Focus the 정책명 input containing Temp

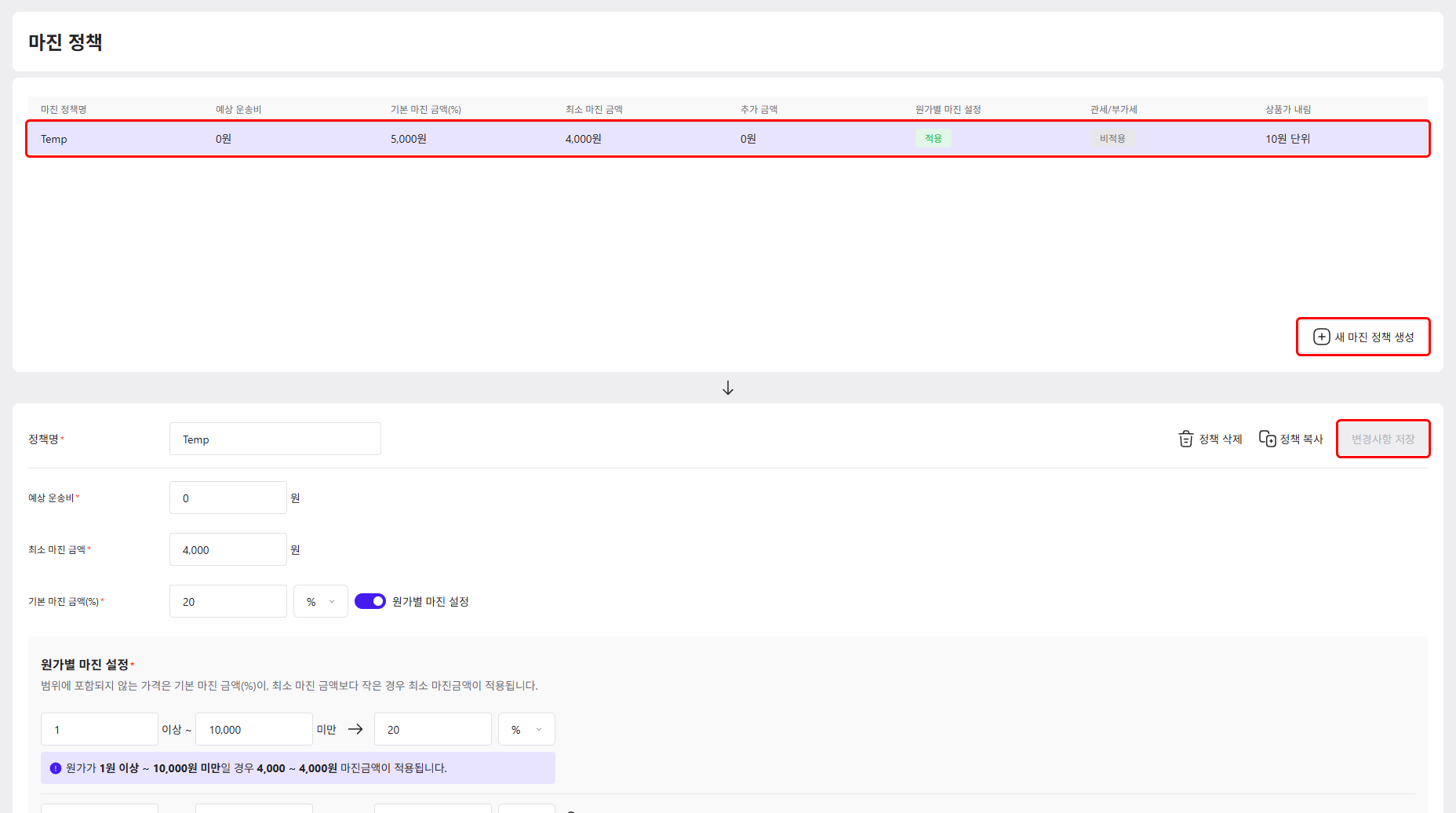tap(275, 439)
